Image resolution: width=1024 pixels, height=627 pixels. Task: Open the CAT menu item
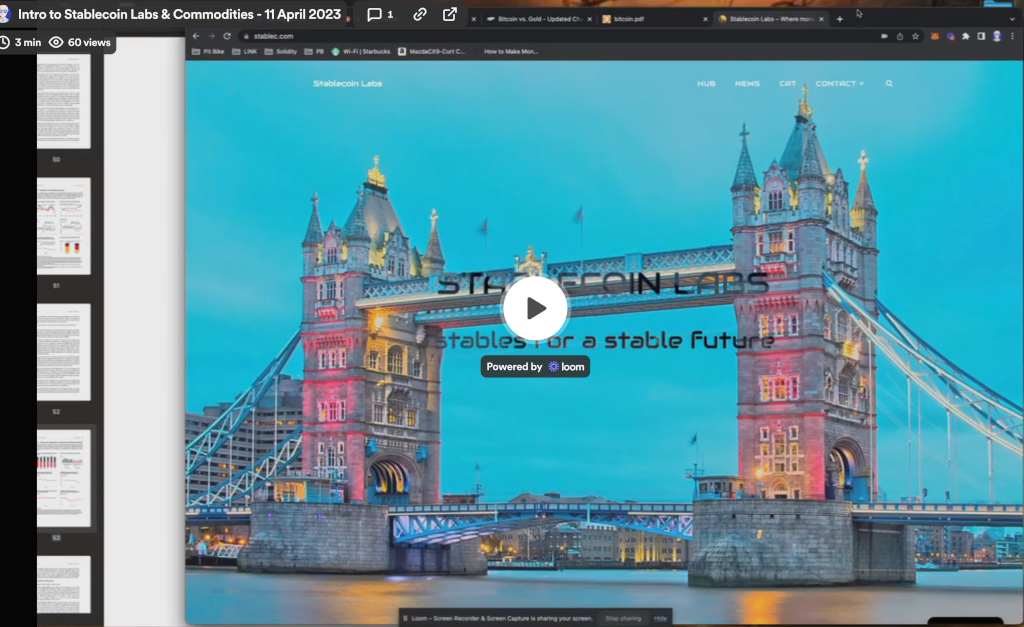(x=788, y=84)
